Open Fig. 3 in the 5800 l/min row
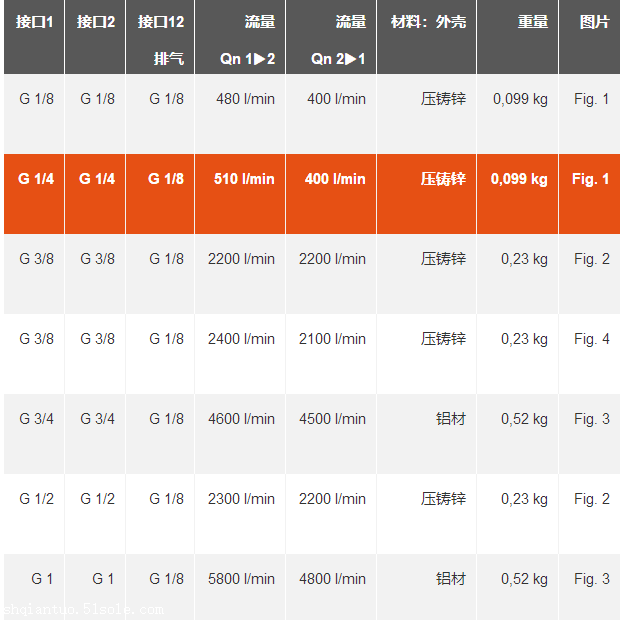Screen dimensions: 620x620 [591, 579]
